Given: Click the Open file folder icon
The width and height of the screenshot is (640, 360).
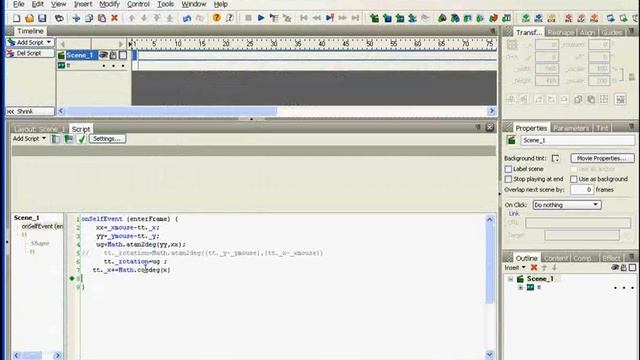Looking at the screenshot, I should pos(29,18).
